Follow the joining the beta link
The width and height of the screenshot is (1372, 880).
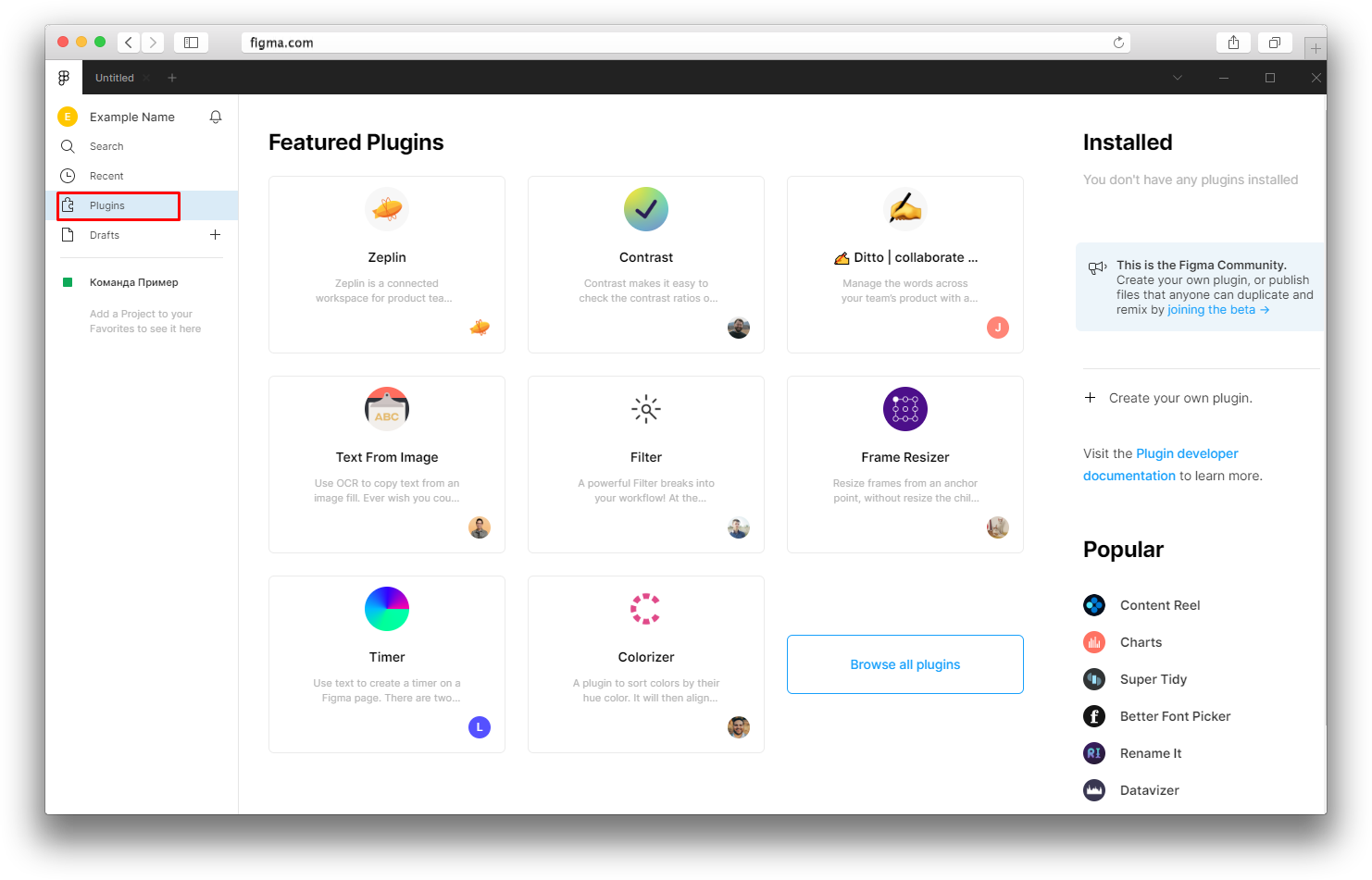coord(1218,310)
